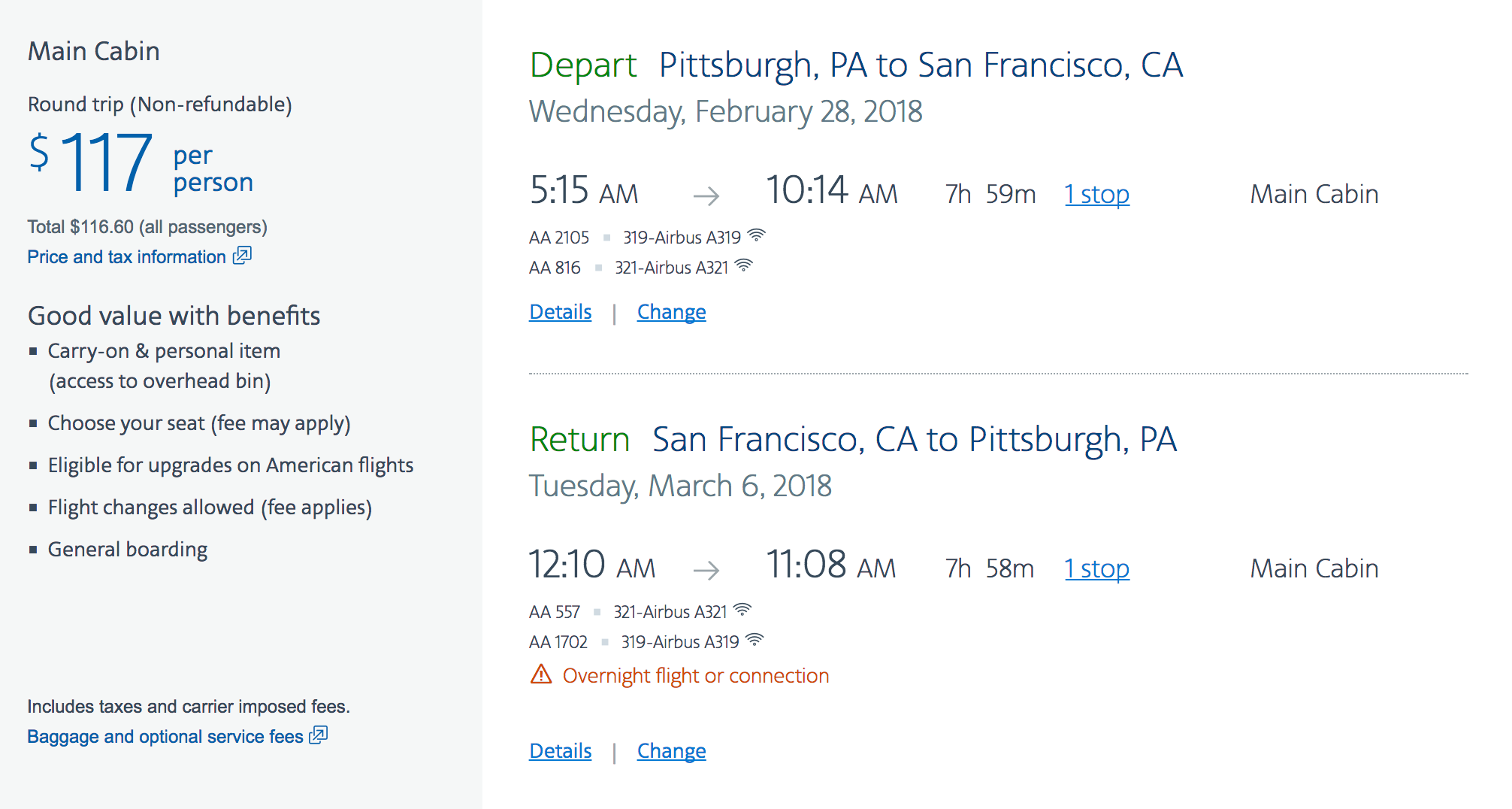The width and height of the screenshot is (1512, 809).
Task: Open Price and tax information link
Action: click(126, 257)
